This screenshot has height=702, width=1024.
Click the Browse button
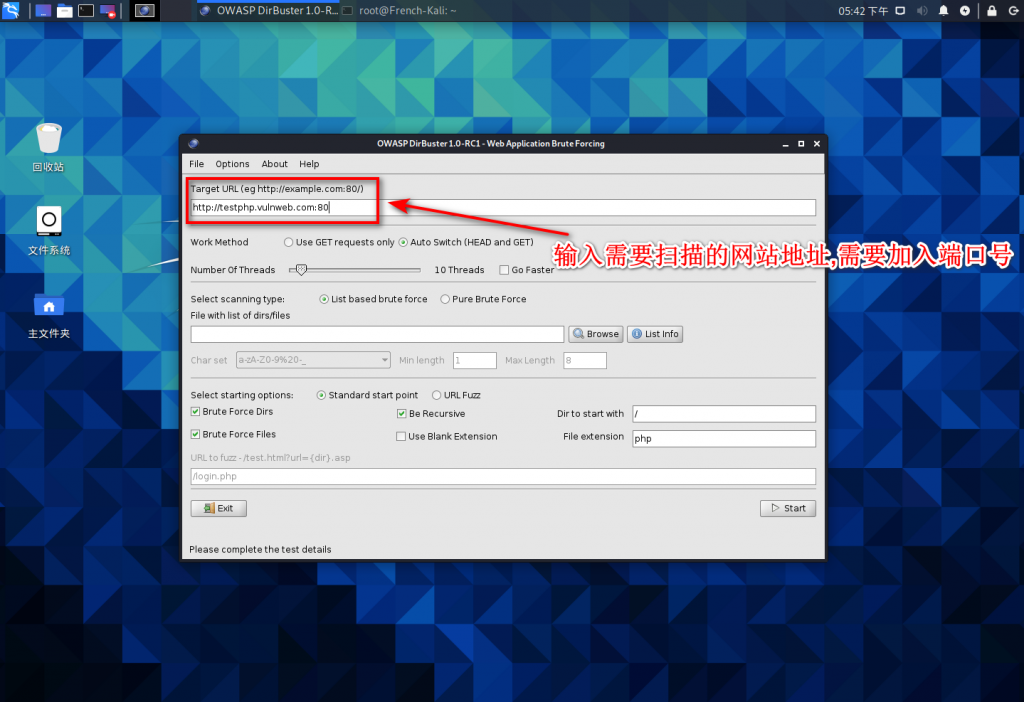(596, 334)
